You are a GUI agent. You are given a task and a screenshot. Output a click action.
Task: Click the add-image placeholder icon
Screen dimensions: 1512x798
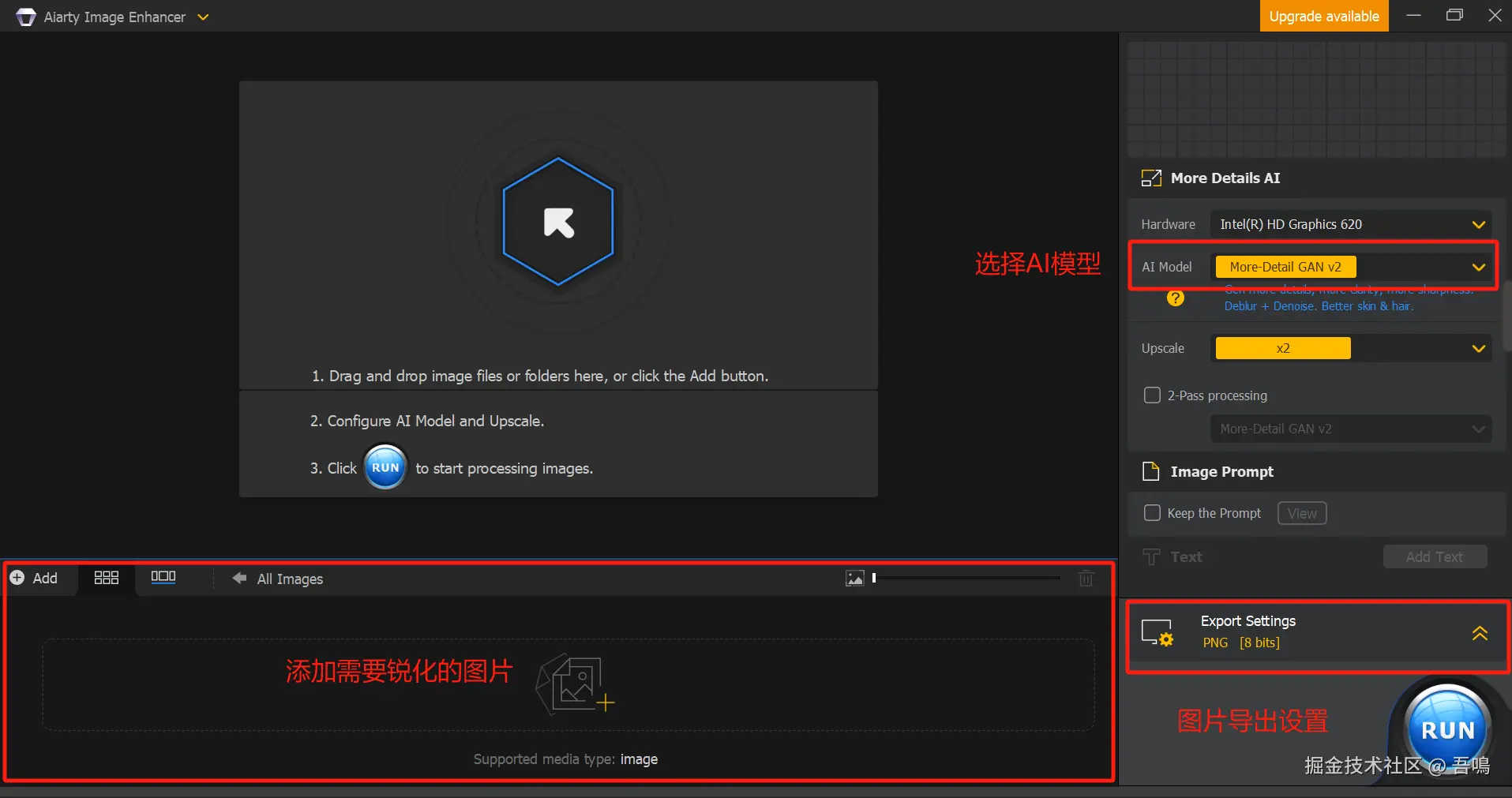tap(575, 684)
